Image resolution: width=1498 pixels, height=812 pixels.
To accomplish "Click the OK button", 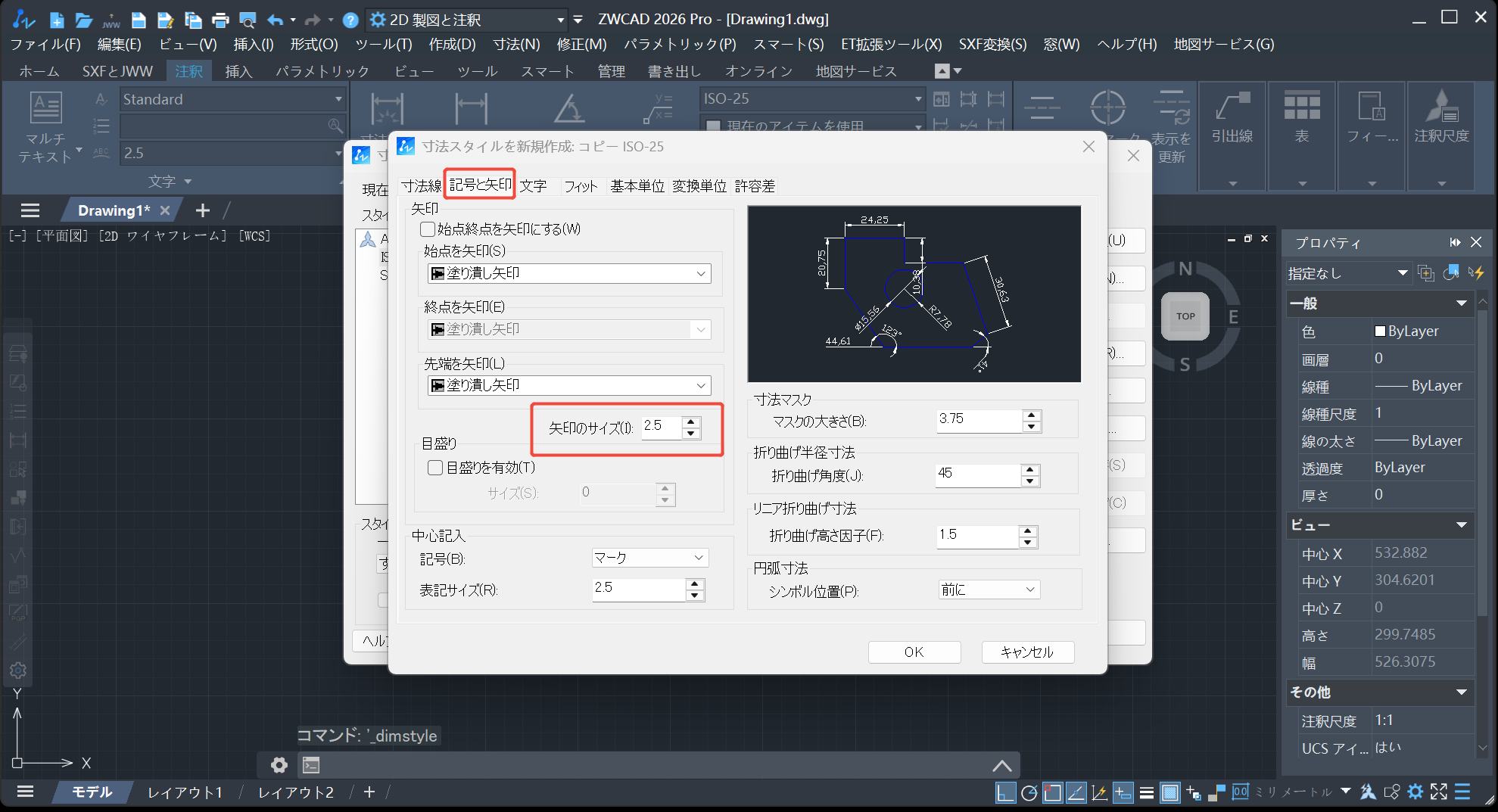I will [914, 652].
